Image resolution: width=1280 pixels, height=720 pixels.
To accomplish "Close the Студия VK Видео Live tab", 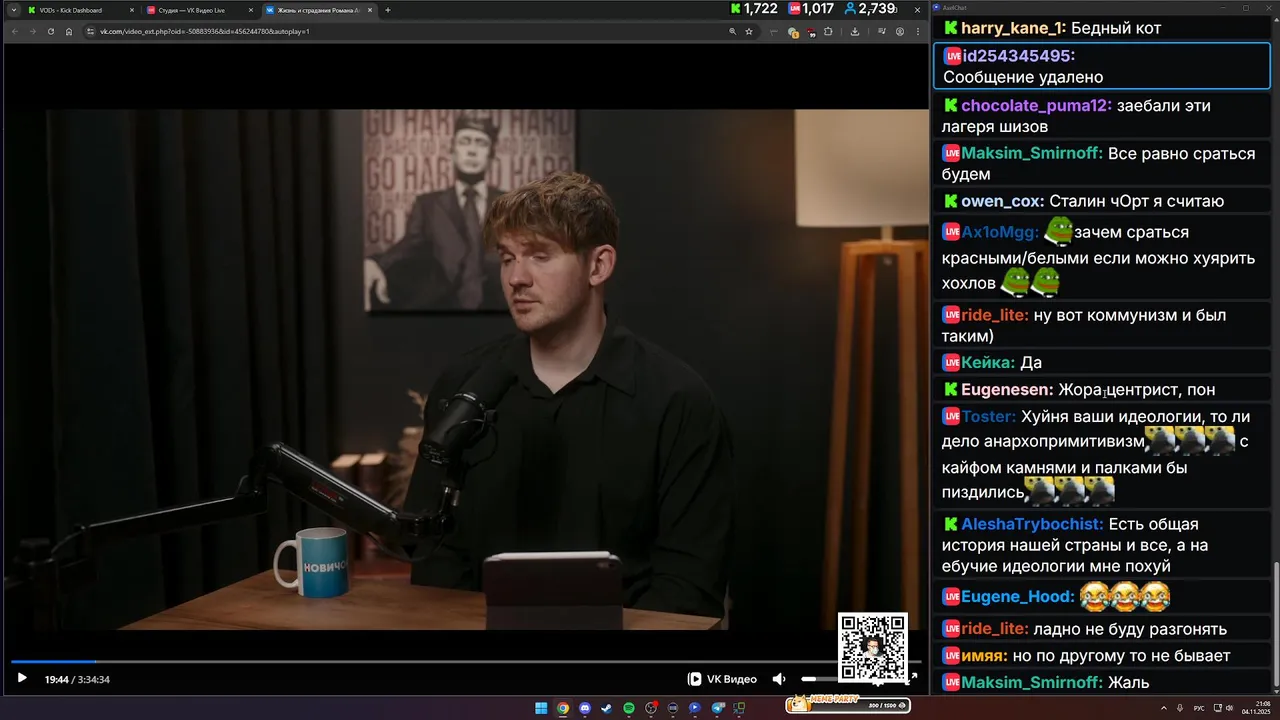I will [250, 10].
